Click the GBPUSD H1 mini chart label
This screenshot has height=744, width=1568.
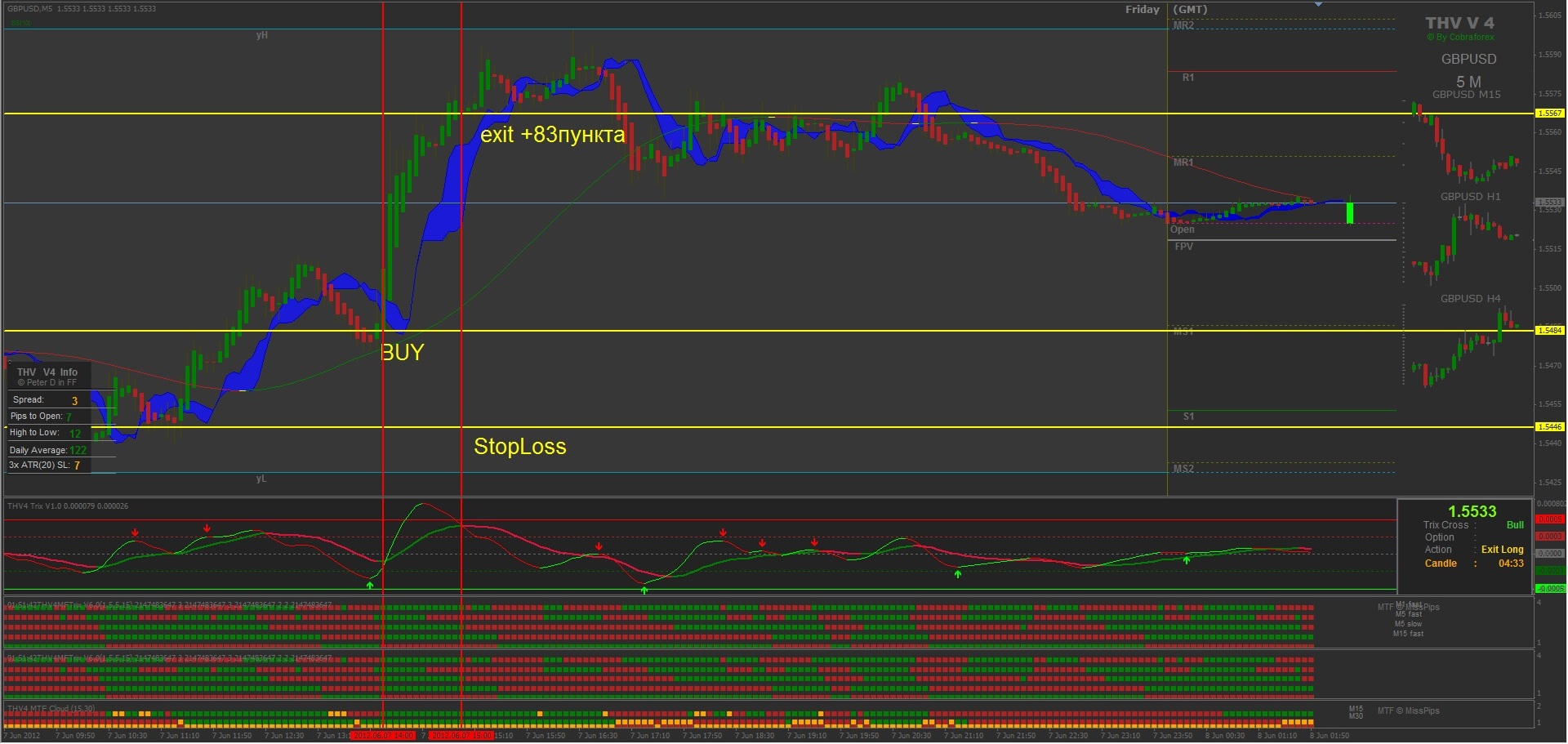[1470, 197]
